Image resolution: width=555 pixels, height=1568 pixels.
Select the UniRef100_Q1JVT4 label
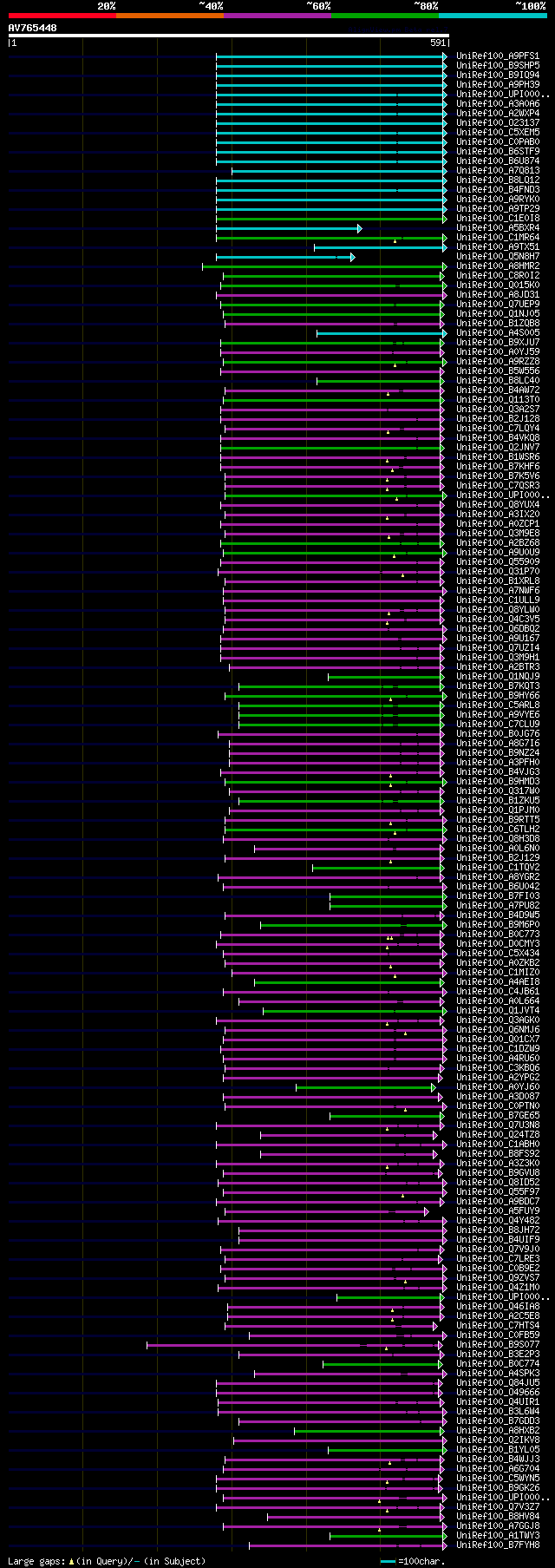[498, 1010]
